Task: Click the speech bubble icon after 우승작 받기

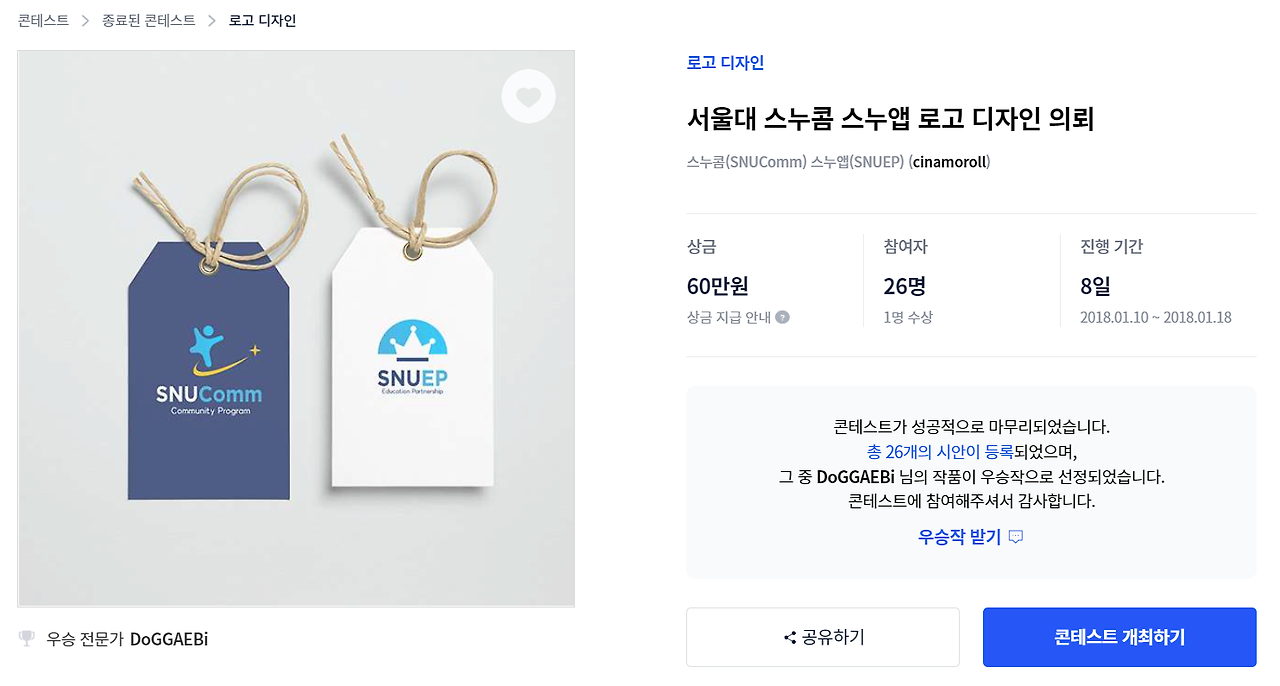Action: click(x=1016, y=538)
